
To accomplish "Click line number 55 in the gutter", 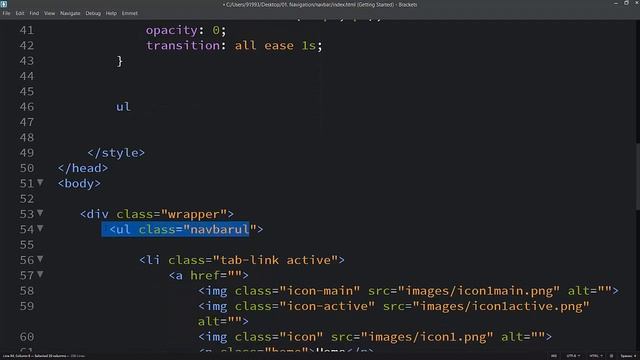I will click(27, 245).
